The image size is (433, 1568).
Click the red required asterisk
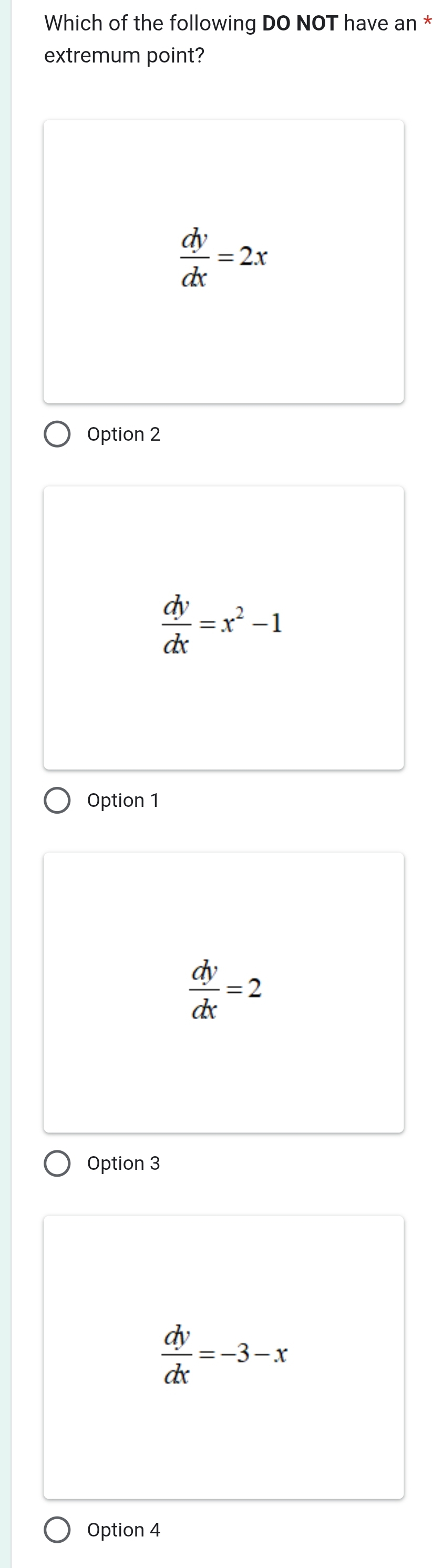428,22
